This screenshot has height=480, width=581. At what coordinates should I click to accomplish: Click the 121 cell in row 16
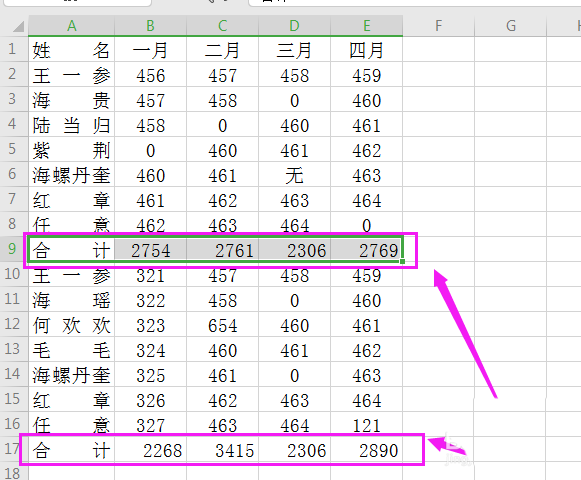366,424
